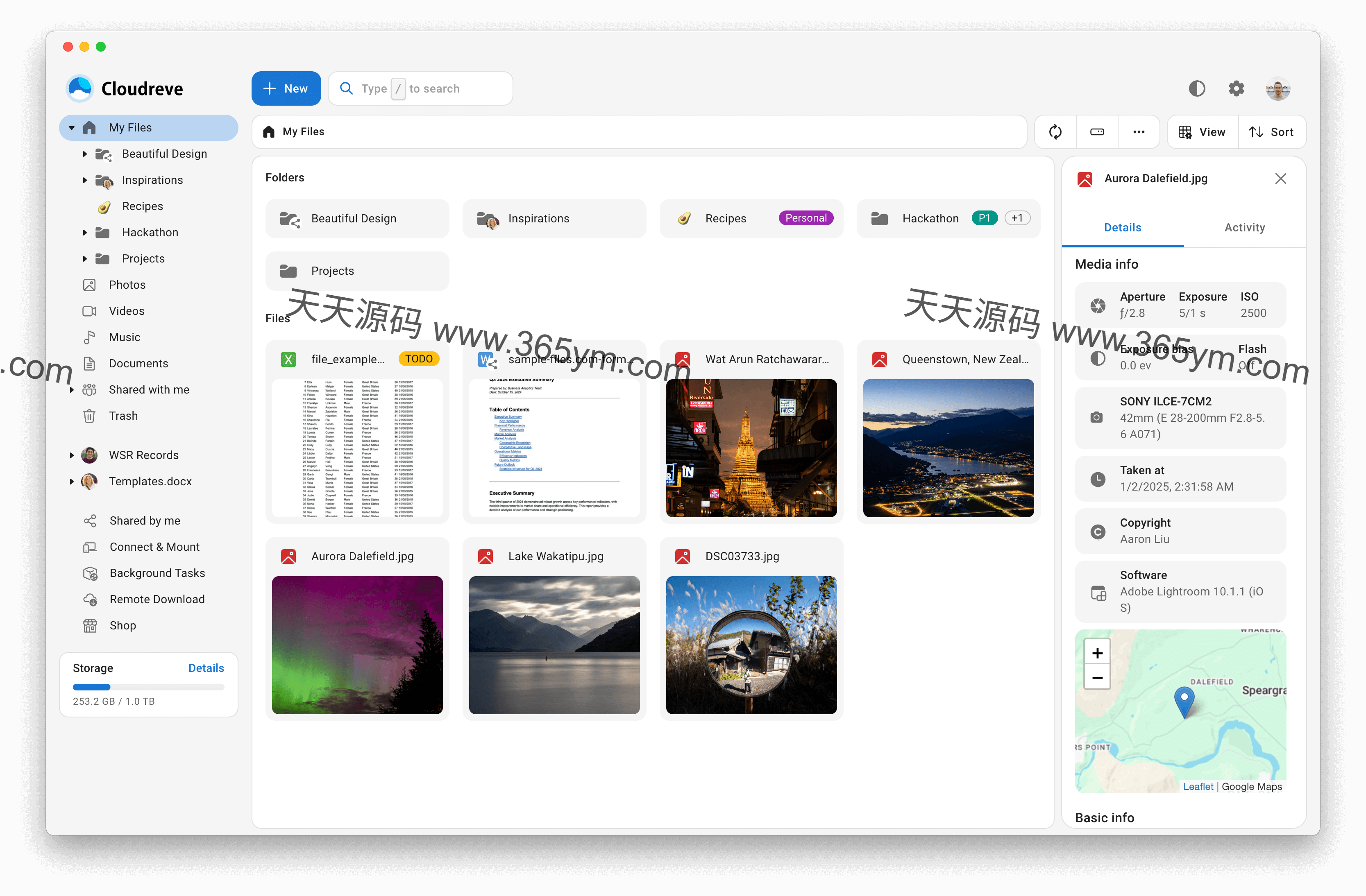Focus the search input field
This screenshot has width=1366, height=896.
[420, 89]
